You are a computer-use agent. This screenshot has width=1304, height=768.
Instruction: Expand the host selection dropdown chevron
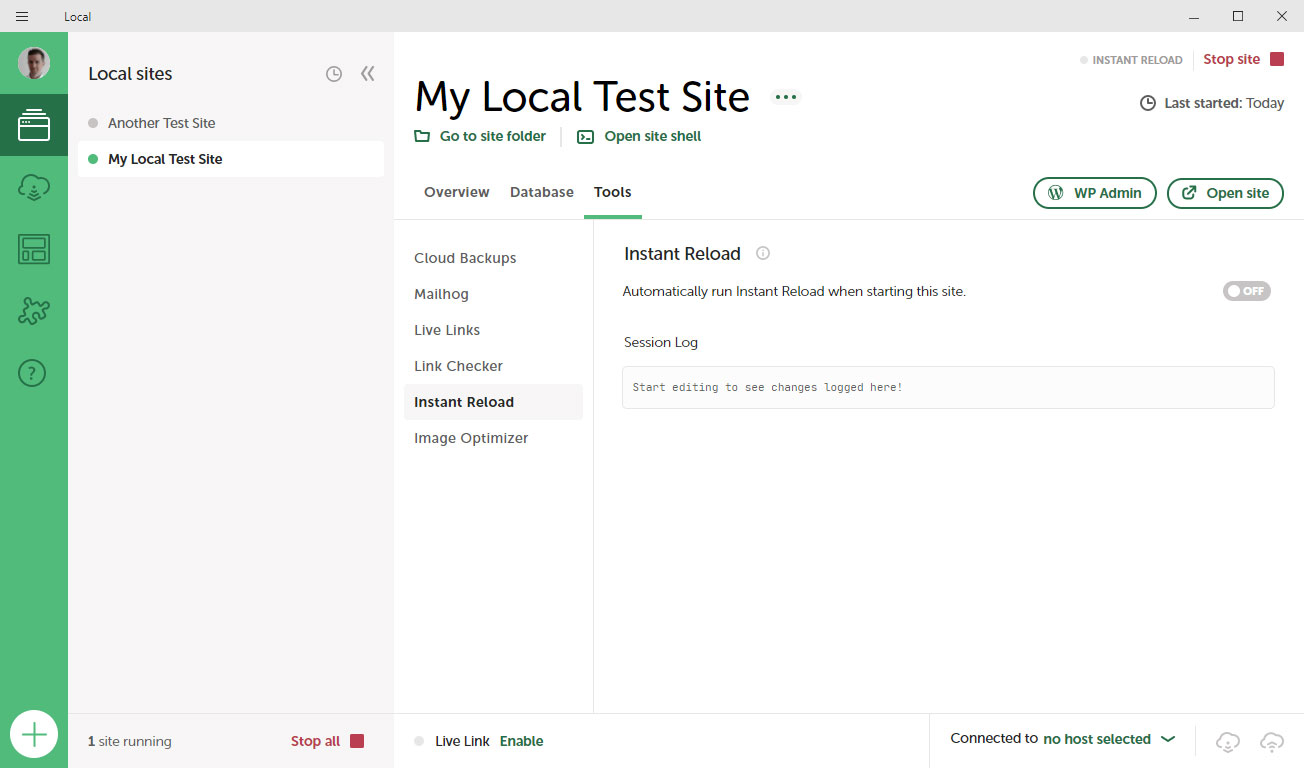click(x=1167, y=739)
